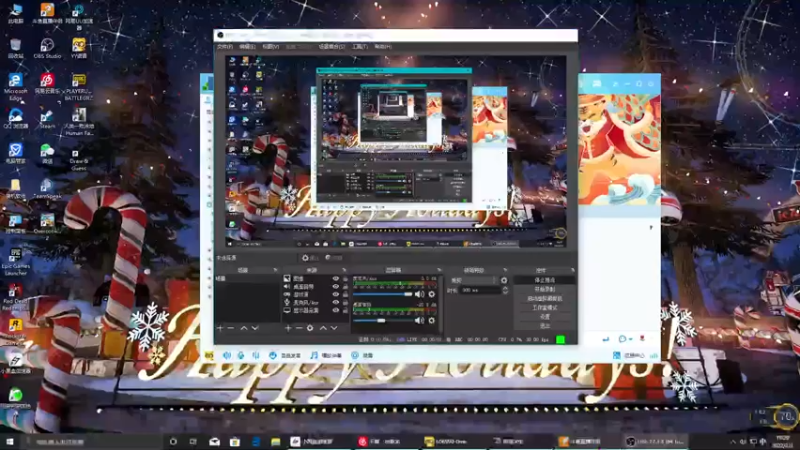Open the YY语音 desktop shortcut

[x=79, y=48]
